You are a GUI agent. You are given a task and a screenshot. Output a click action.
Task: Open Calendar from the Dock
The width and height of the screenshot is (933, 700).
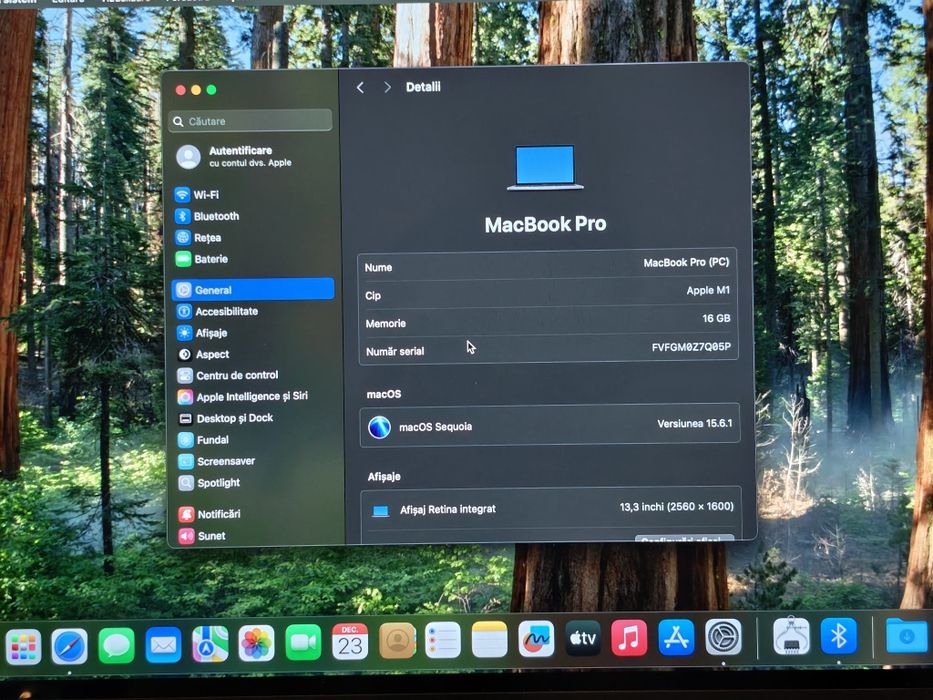[350, 642]
